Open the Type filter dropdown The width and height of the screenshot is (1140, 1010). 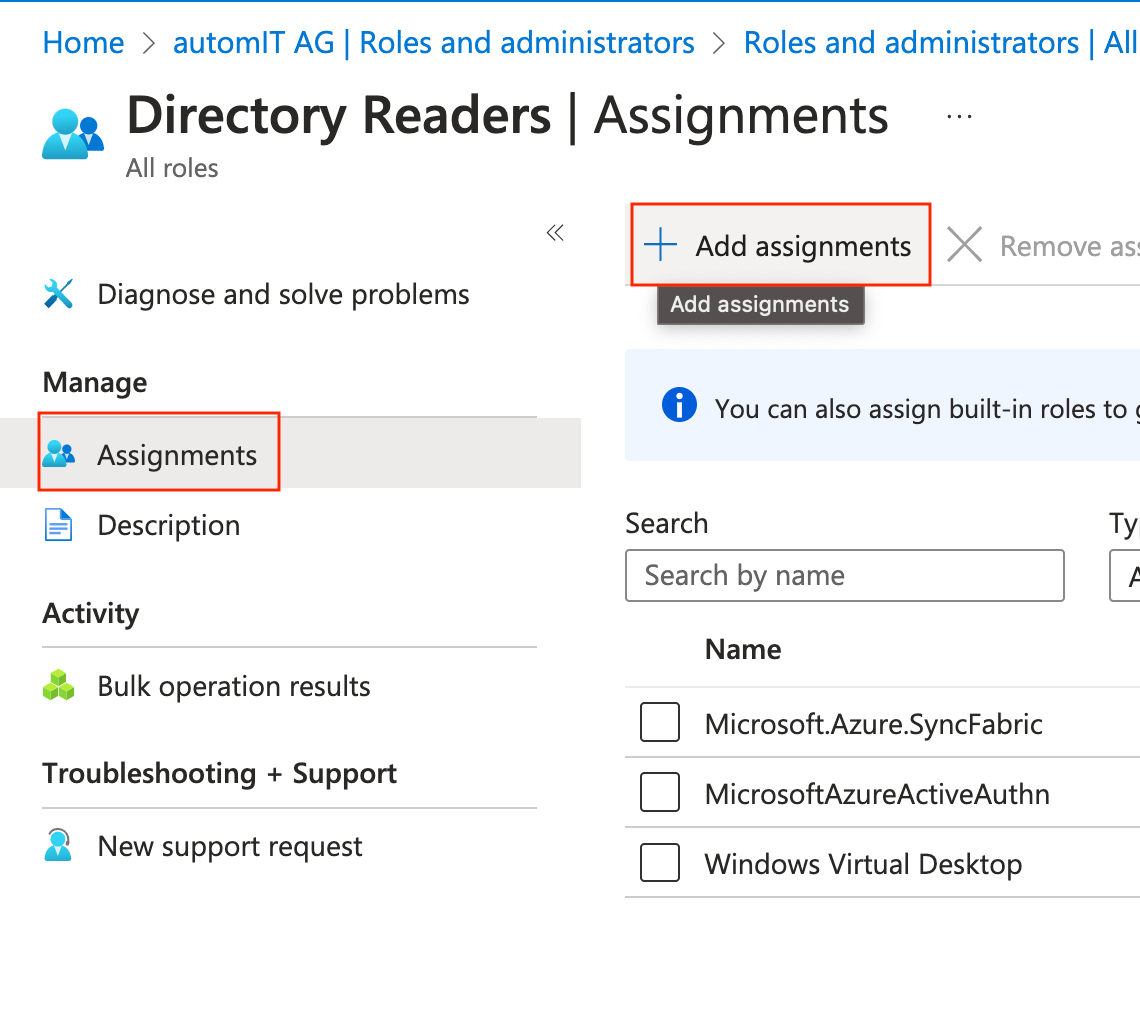[x=1126, y=576]
